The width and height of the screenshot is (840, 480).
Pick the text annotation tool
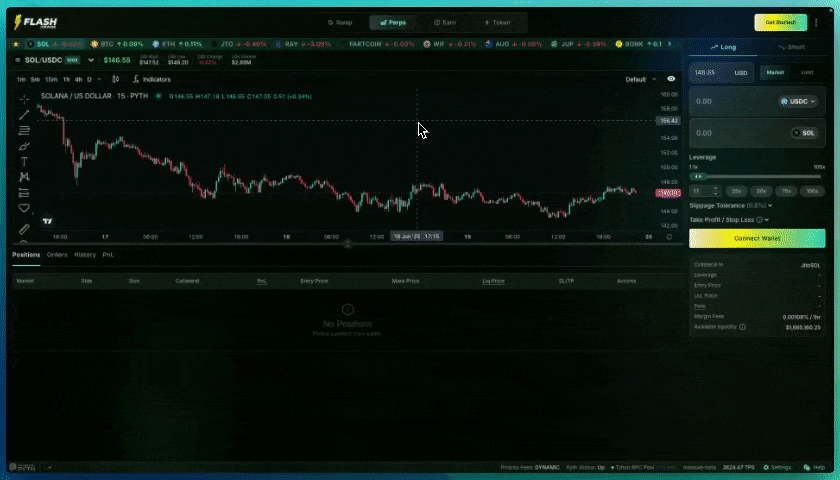(x=25, y=161)
